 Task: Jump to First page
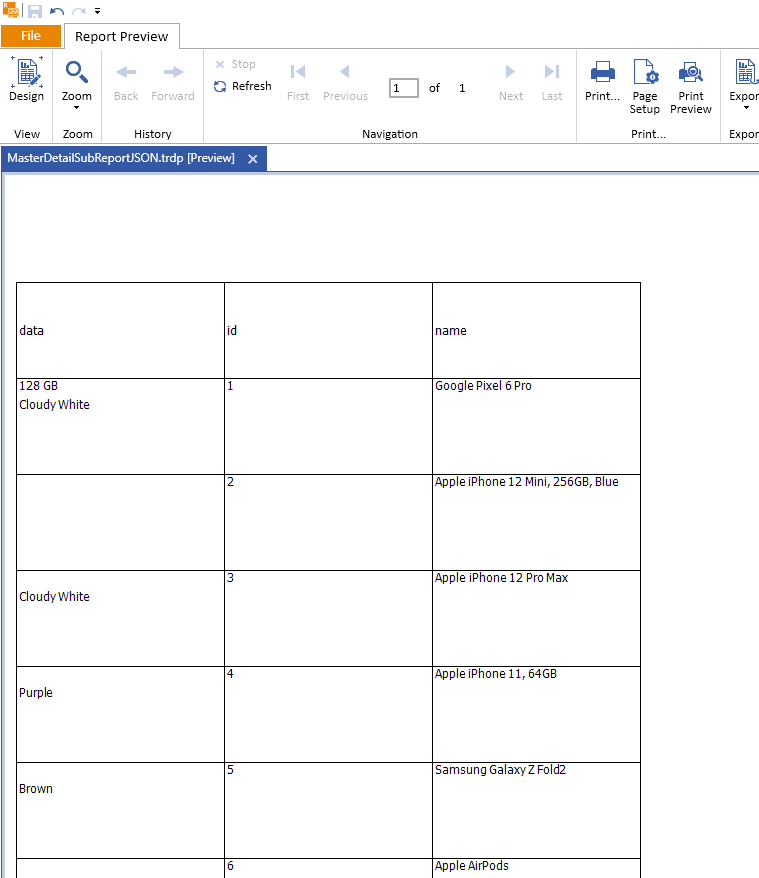298,82
